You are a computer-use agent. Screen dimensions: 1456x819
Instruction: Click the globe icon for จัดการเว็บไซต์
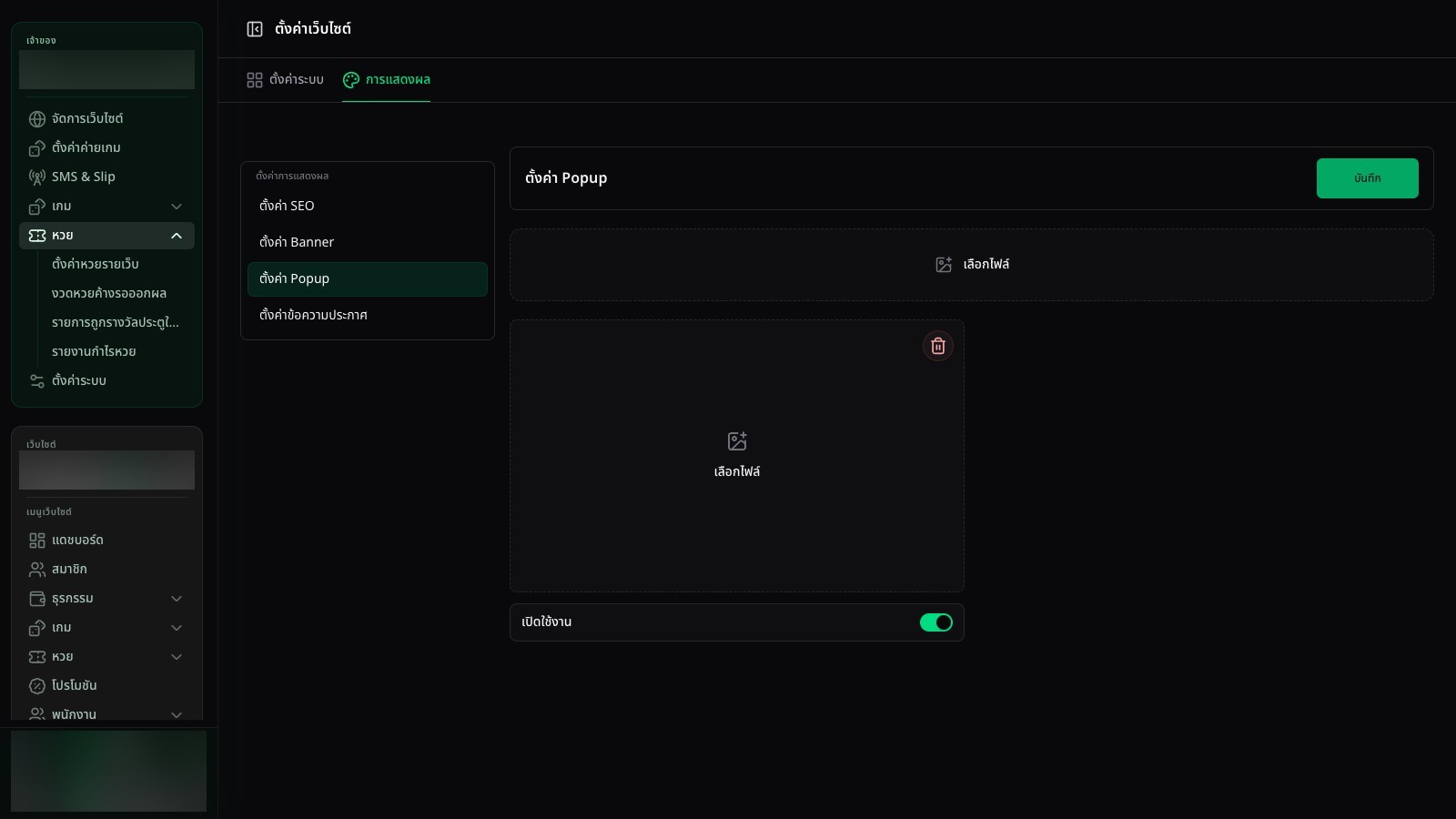(x=37, y=119)
